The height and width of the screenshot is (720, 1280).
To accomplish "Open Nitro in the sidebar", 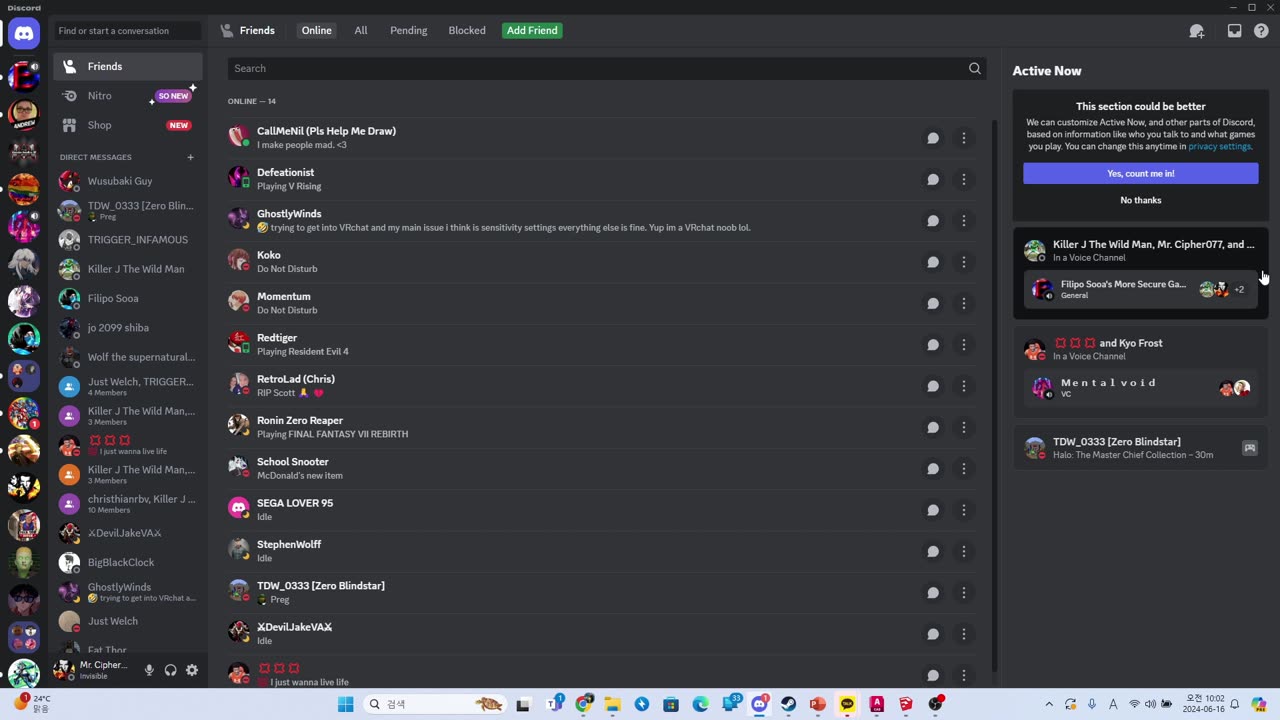I will (128, 96).
